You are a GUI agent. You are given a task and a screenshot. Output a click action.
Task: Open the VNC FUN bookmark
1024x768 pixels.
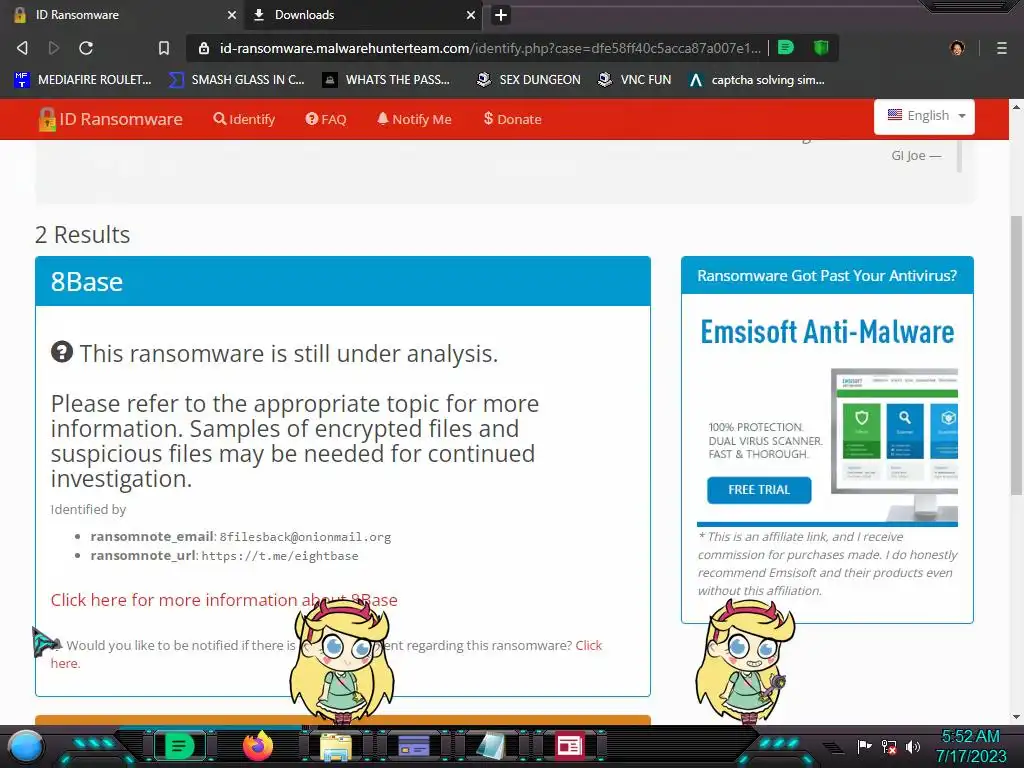(x=635, y=80)
